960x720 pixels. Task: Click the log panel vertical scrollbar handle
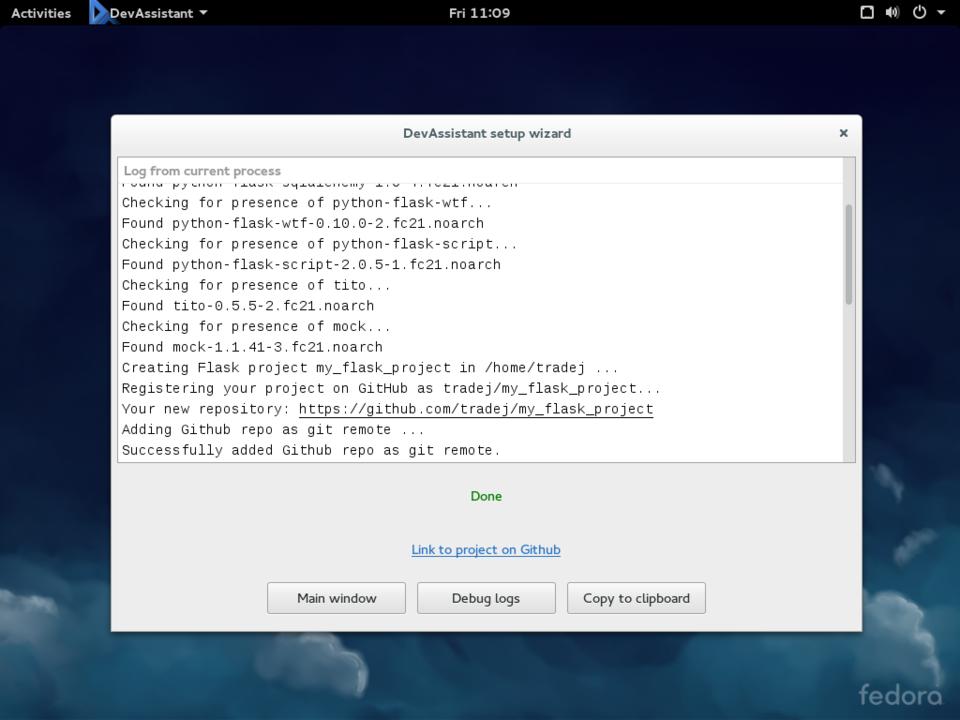(849, 254)
